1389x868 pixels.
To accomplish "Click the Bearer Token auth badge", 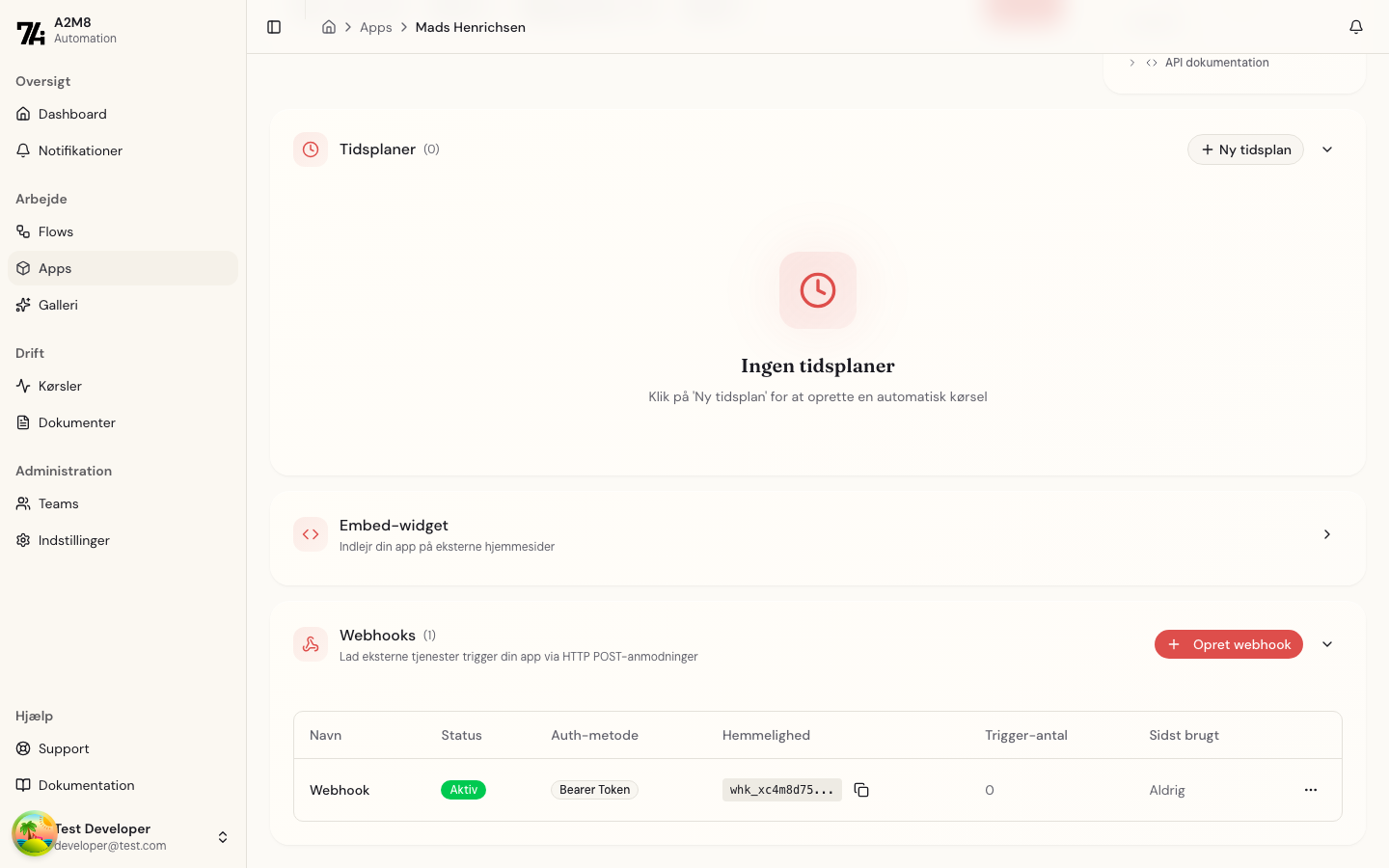I will 594,790.
